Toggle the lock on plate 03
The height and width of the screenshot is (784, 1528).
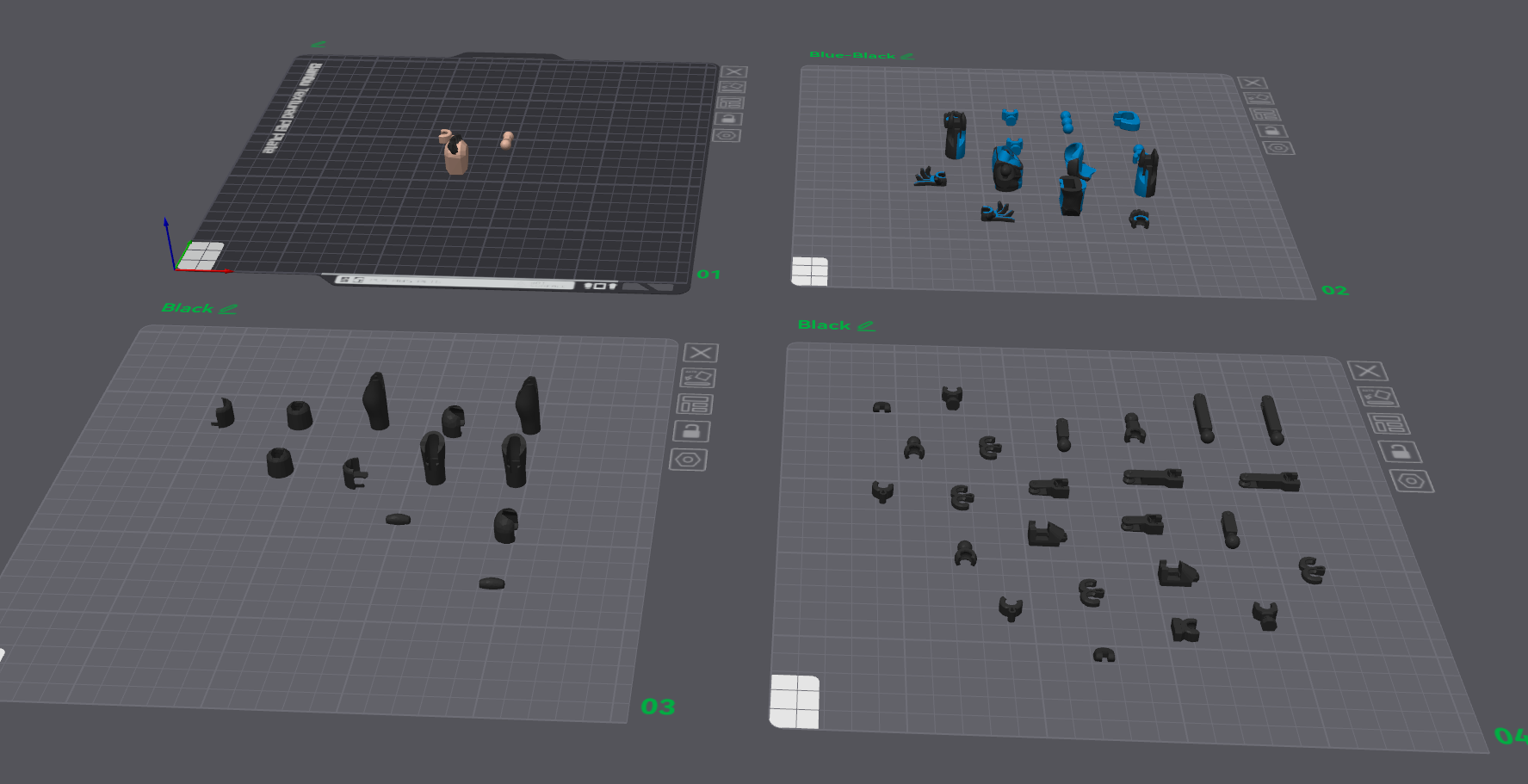[x=691, y=431]
